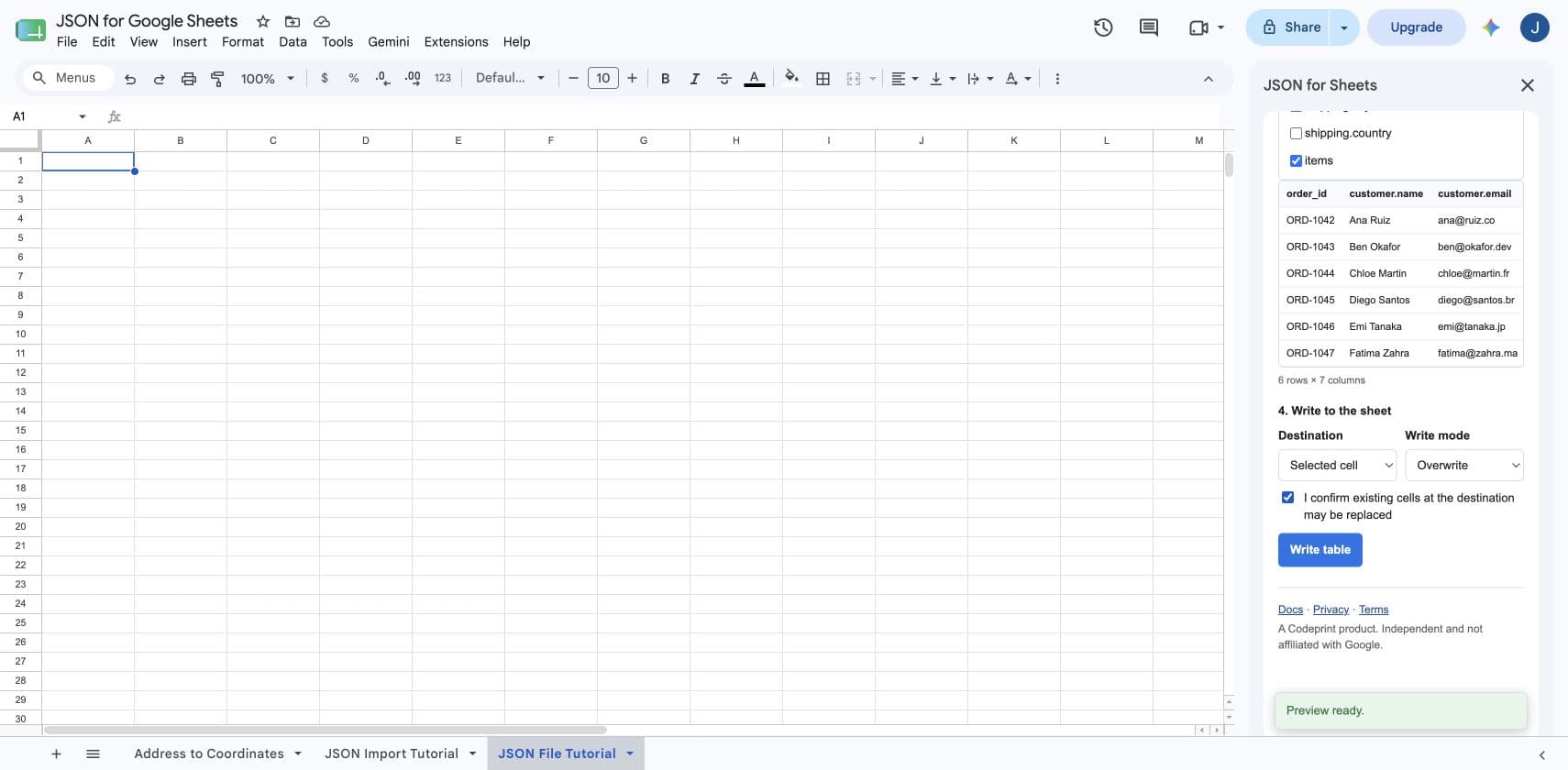The width and height of the screenshot is (1568, 770).
Task: Star this spreadsheet
Action: click(263, 21)
